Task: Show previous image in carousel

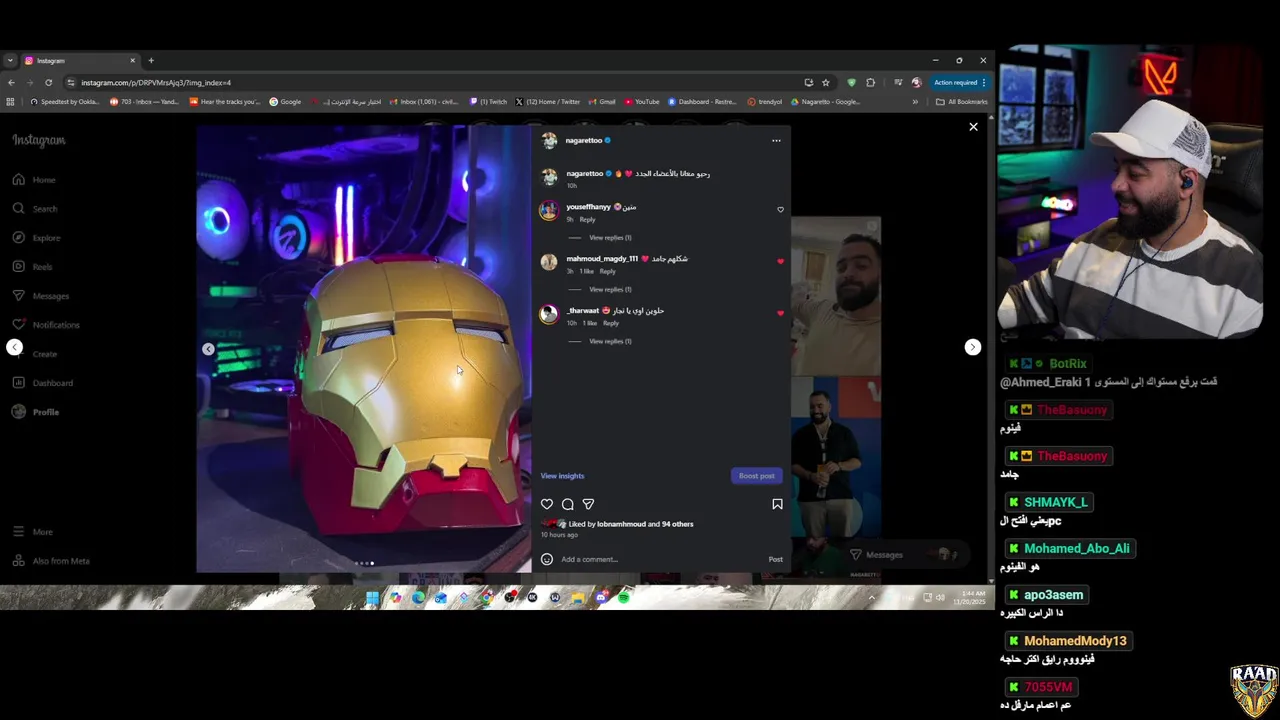Action: pos(208,349)
